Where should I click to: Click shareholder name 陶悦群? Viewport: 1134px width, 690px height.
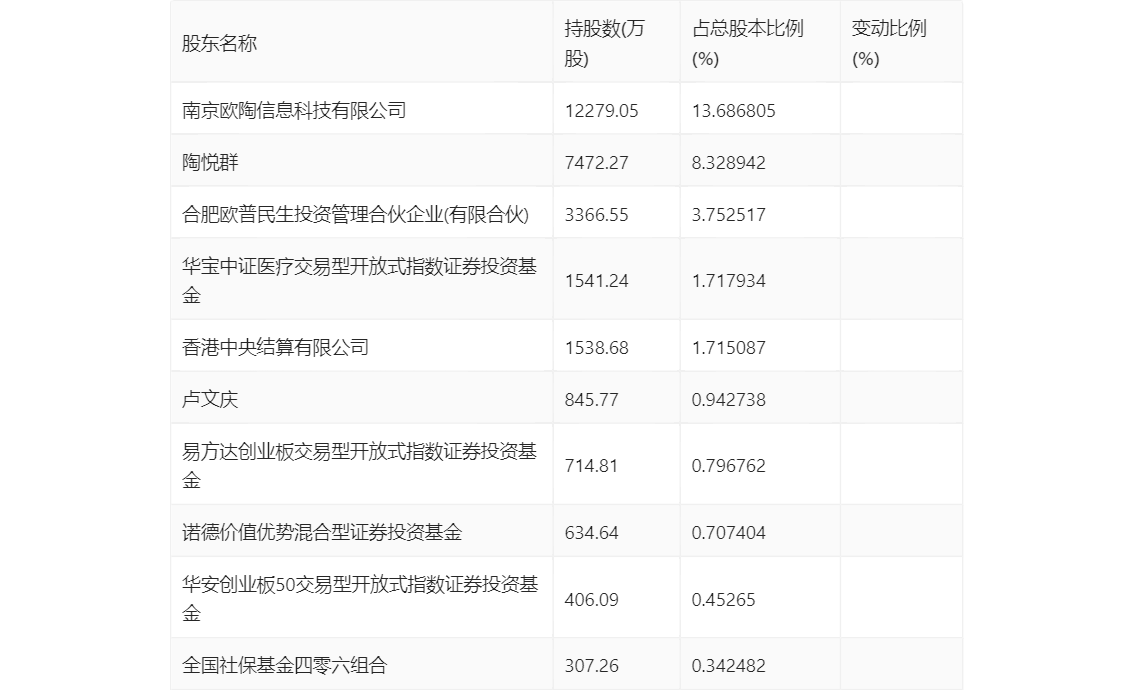click(x=210, y=163)
